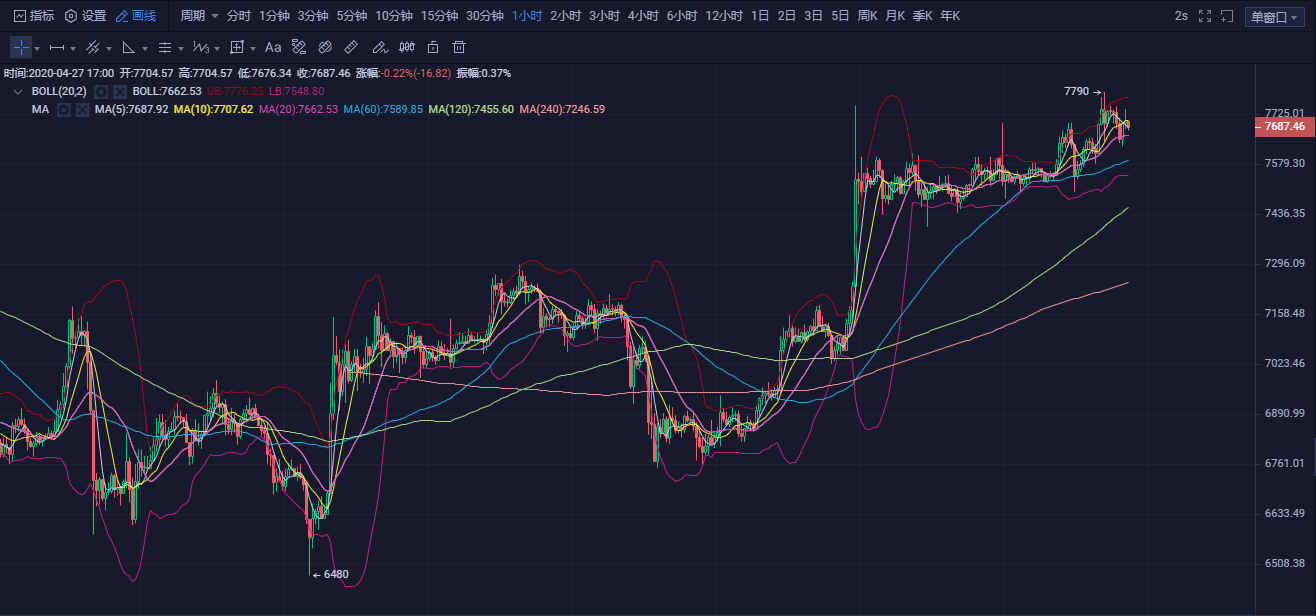
Task: Toggle the 画线 drawing toolbar
Action: click(x=136, y=16)
